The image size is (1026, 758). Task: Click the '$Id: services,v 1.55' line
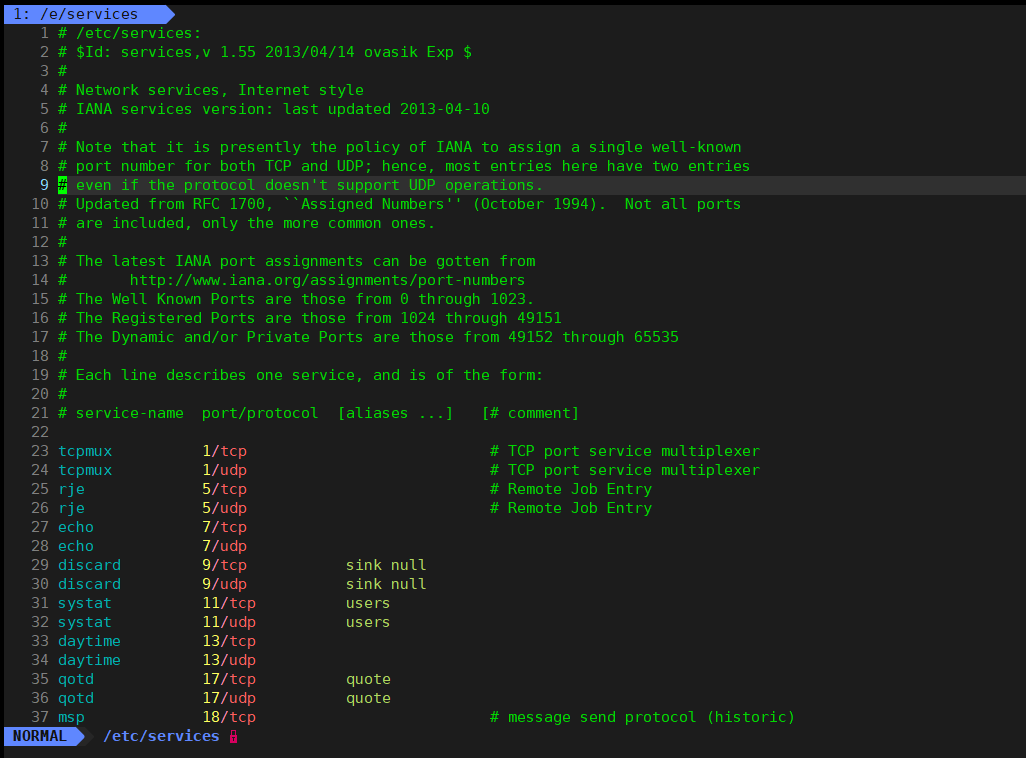265,52
